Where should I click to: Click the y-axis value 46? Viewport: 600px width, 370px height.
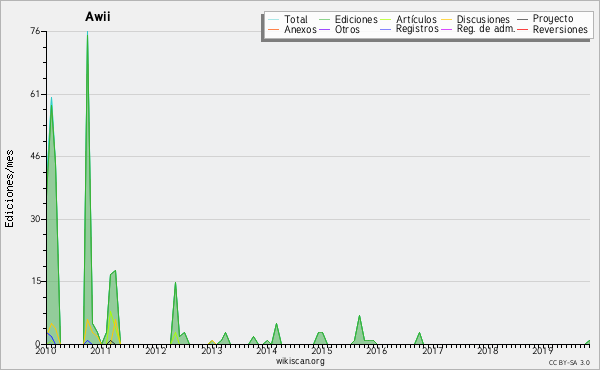click(x=35, y=156)
